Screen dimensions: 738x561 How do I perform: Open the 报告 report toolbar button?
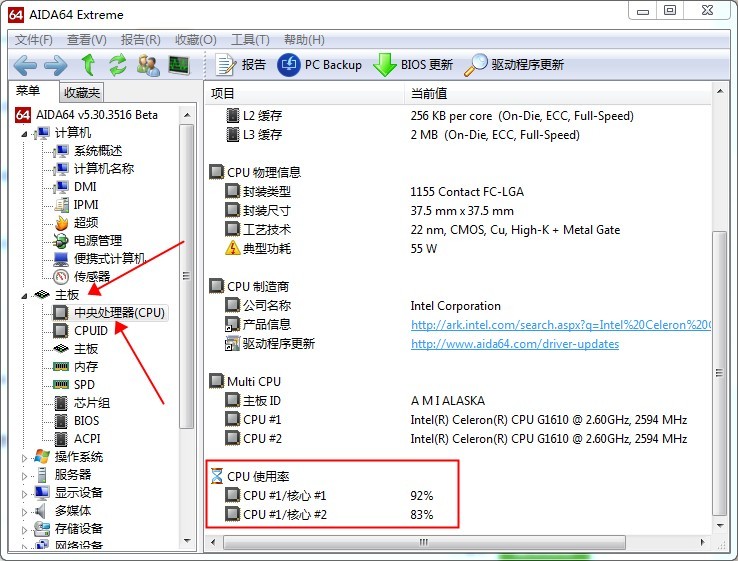[x=241, y=65]
